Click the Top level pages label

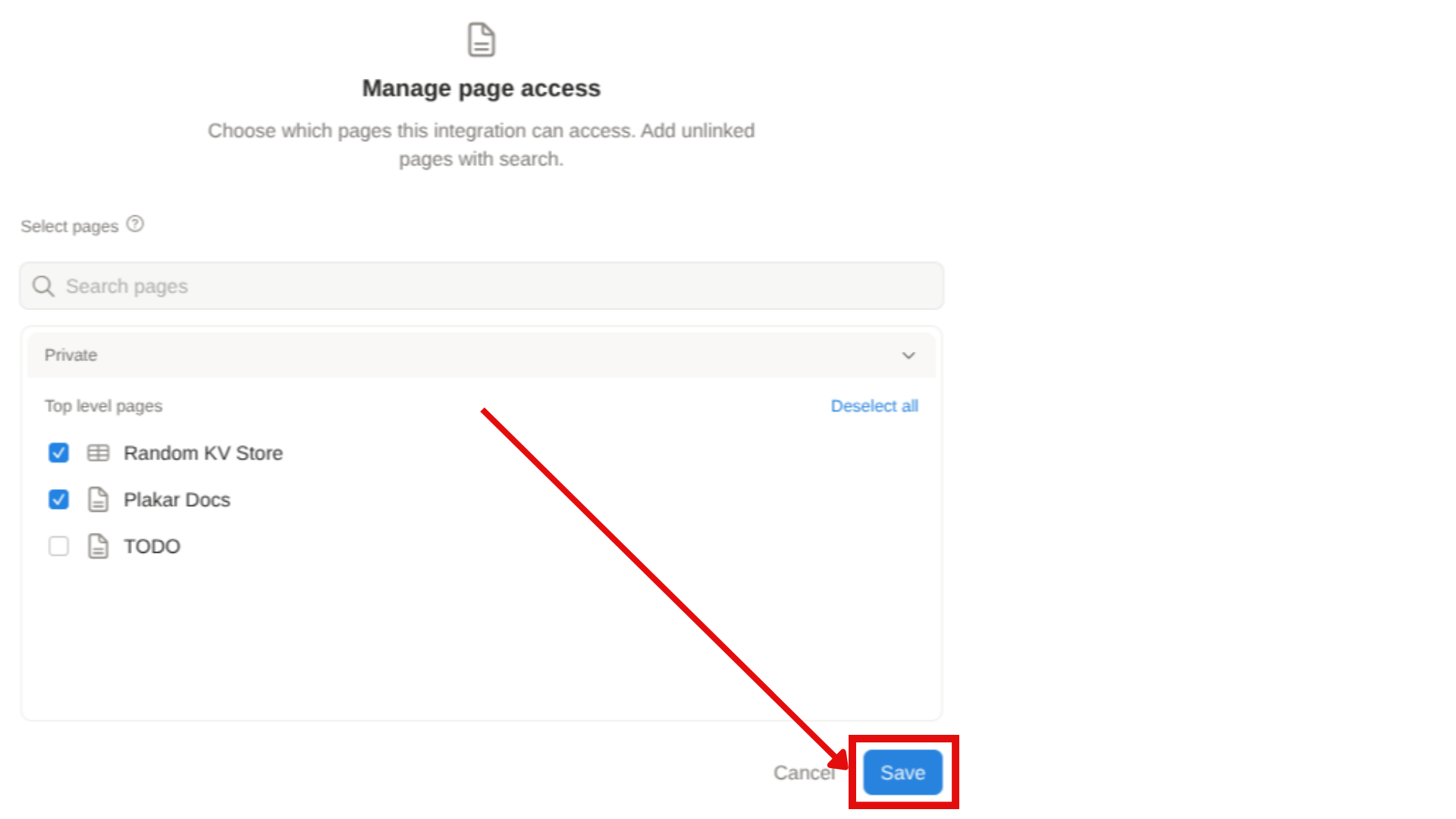pyautogui.click(x=103, y=406)
